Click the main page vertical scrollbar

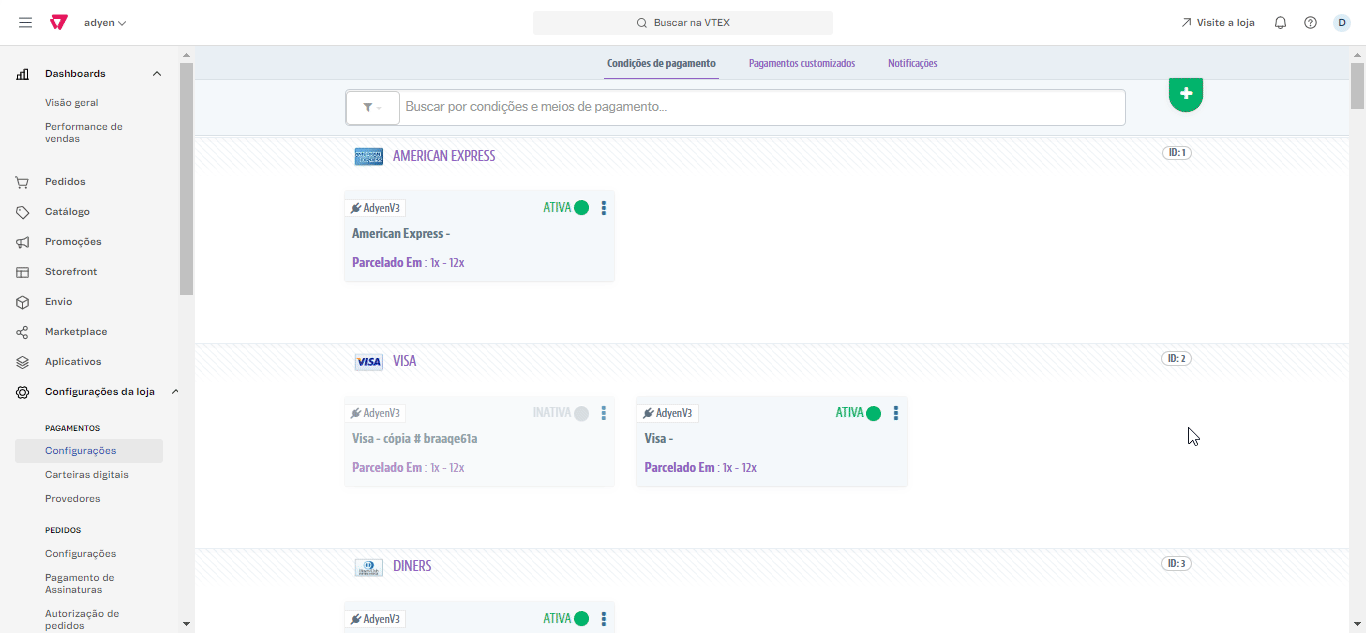pos(1358,86)
